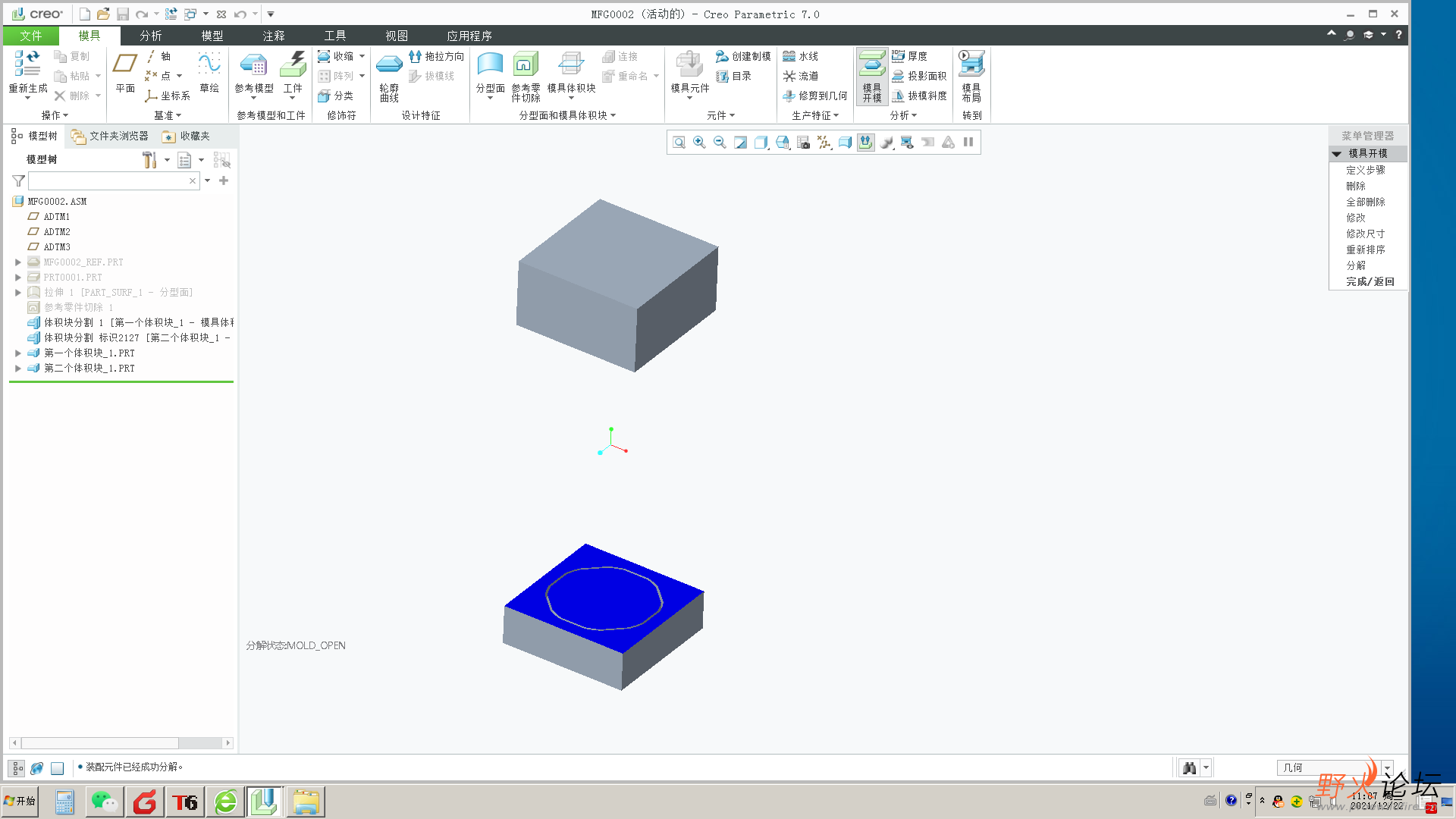Screen dimensions: 1456x819
Task: Click the View Manager icon
Action: 804,143
